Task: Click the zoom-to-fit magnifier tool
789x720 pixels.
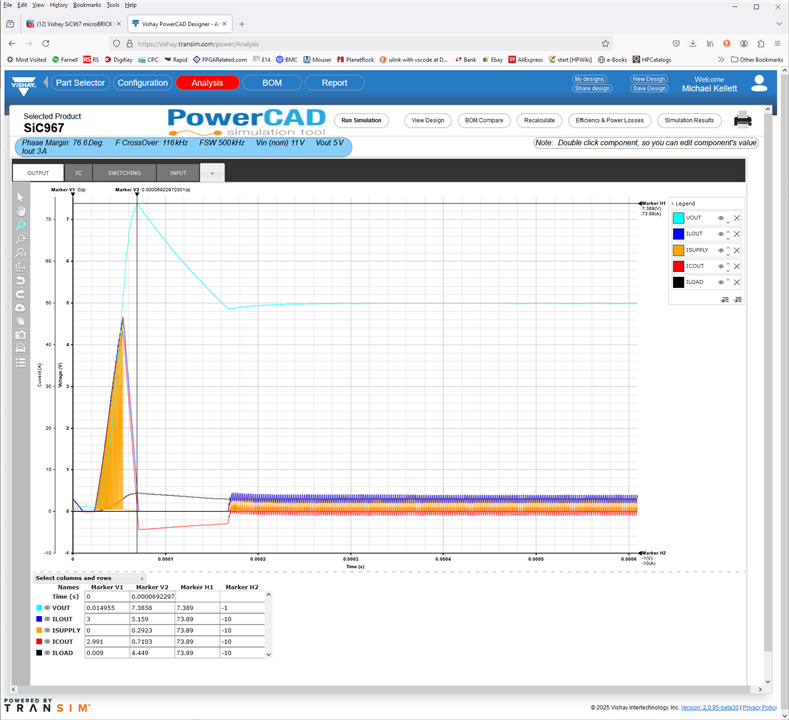Action: (x=20, y=253)
